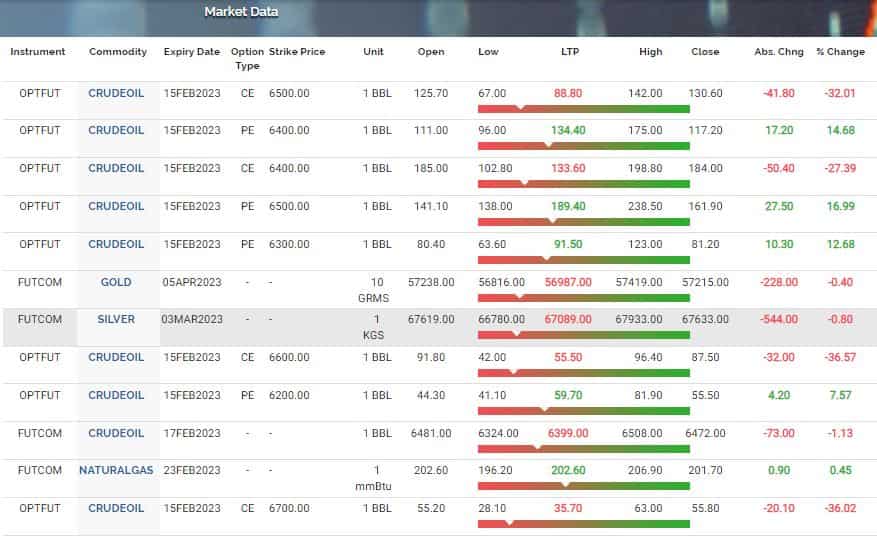The image size is (877, 536).
Task: Click the Instrument column header
Action: point(37,51)
